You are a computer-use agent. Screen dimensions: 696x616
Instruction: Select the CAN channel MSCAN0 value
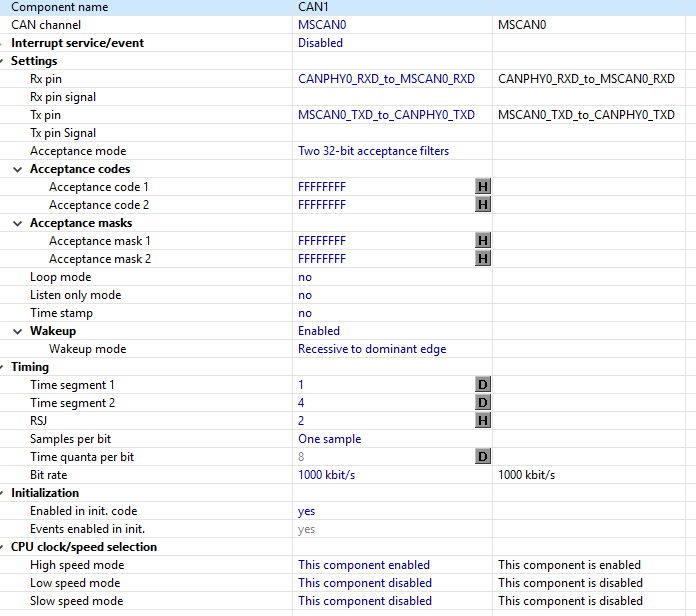[322, 25]
